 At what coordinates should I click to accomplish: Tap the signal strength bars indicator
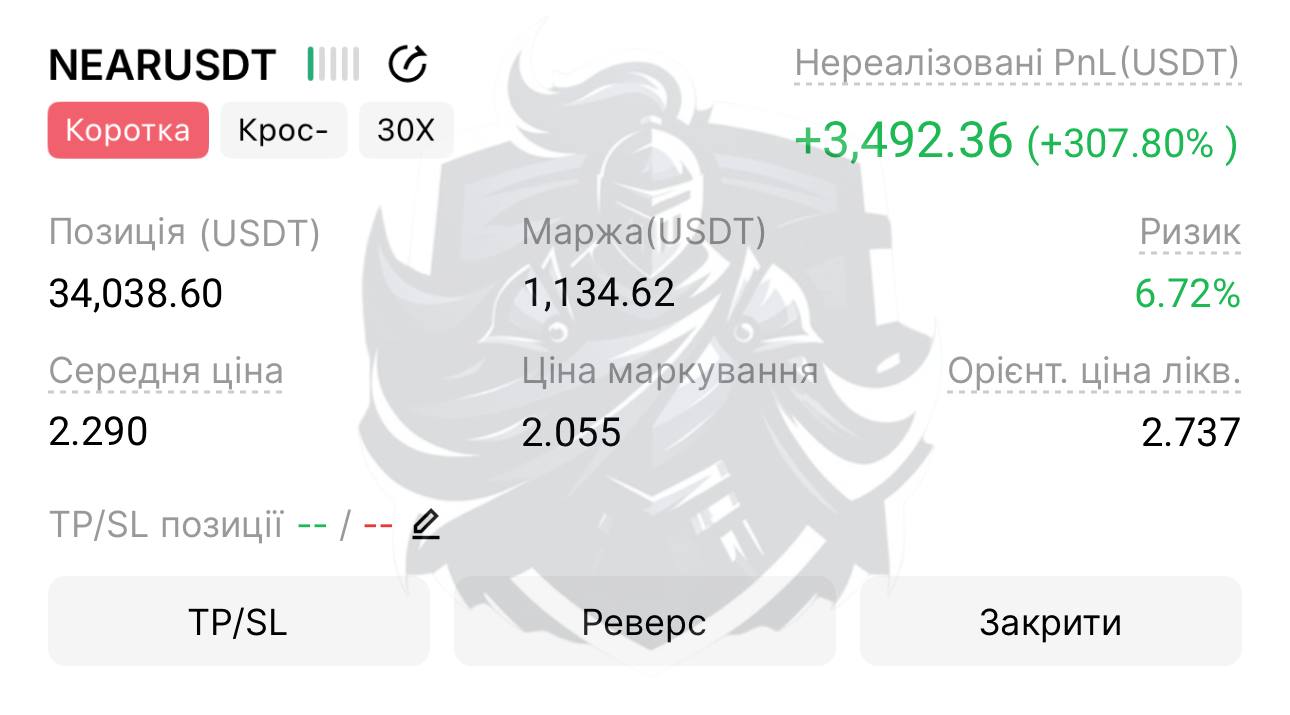(x=334, y=65)
